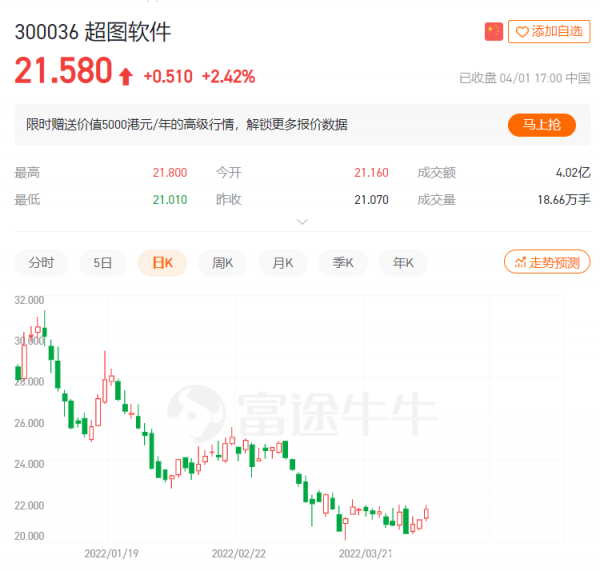Screen dimensions: 600x571
Task: Click the market status 已收盘 04/01 17:00 中国
Action: (x=525, y=78)
